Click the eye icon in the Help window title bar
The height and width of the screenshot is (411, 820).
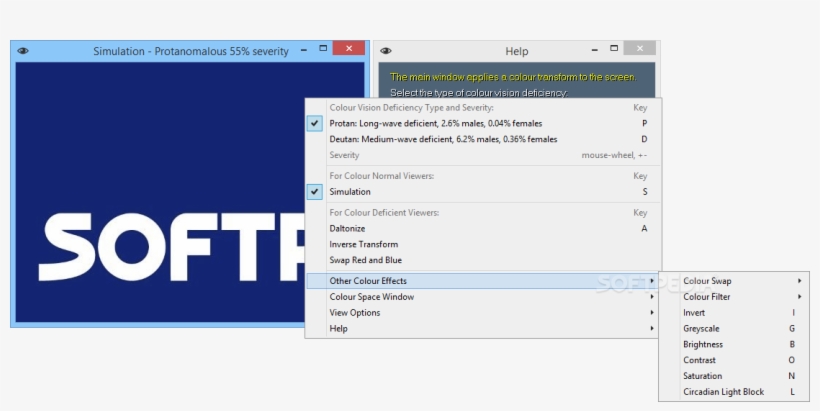386,51
